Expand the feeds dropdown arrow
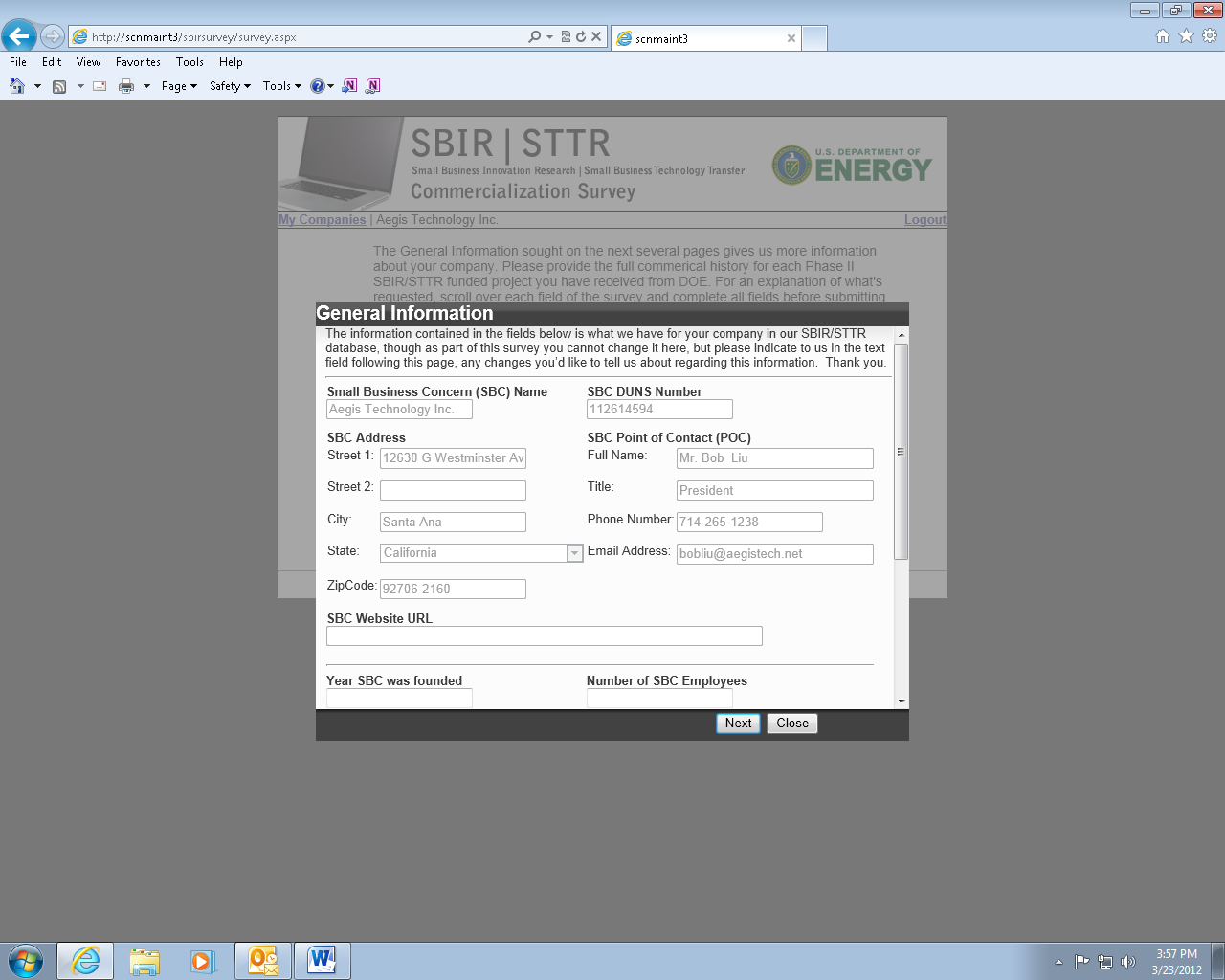Viewport: 1225px width, 980px height. pyautogui.click(x=80, y=86)
